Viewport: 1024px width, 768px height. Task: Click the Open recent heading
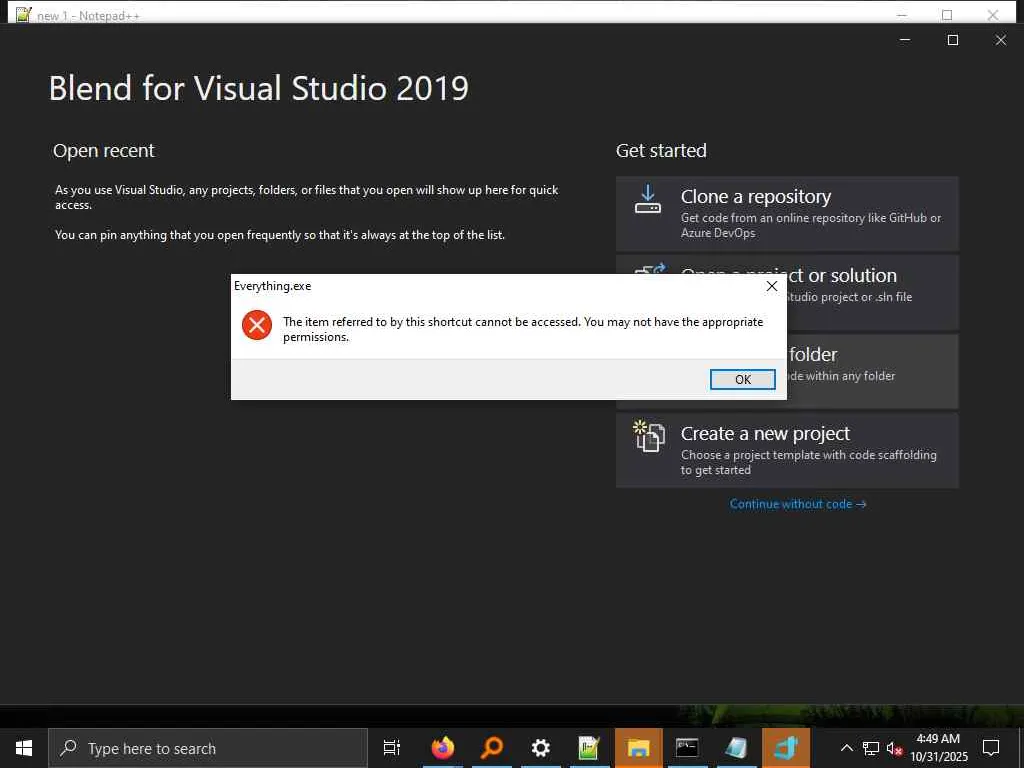coord(104,151)
